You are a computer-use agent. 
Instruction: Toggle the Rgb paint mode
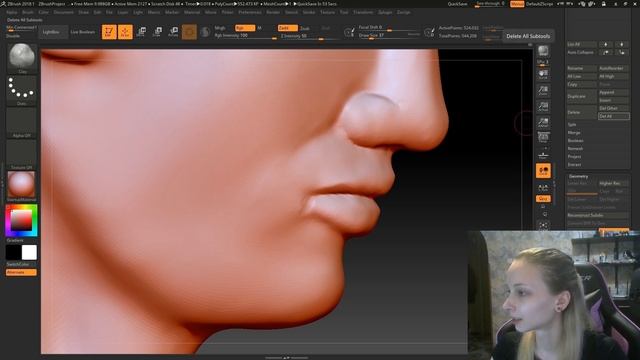pyautogui.click(x=245, y=28)
